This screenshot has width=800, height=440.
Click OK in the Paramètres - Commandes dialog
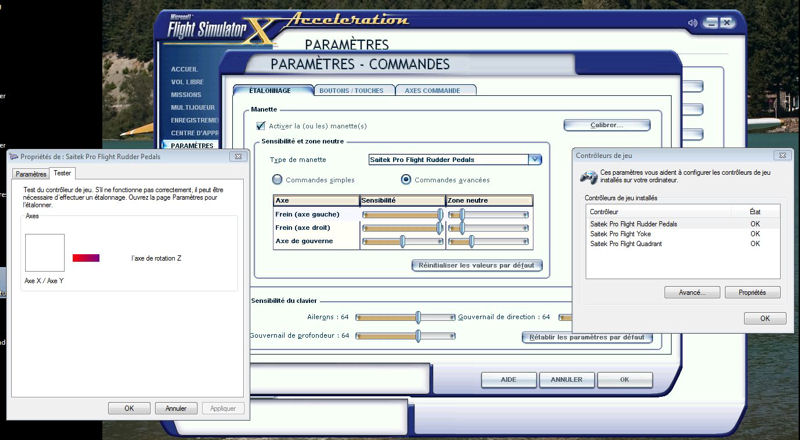(625, 380)
